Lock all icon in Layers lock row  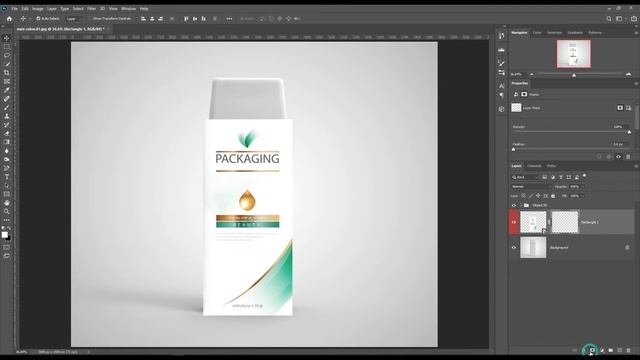[553, 196]
